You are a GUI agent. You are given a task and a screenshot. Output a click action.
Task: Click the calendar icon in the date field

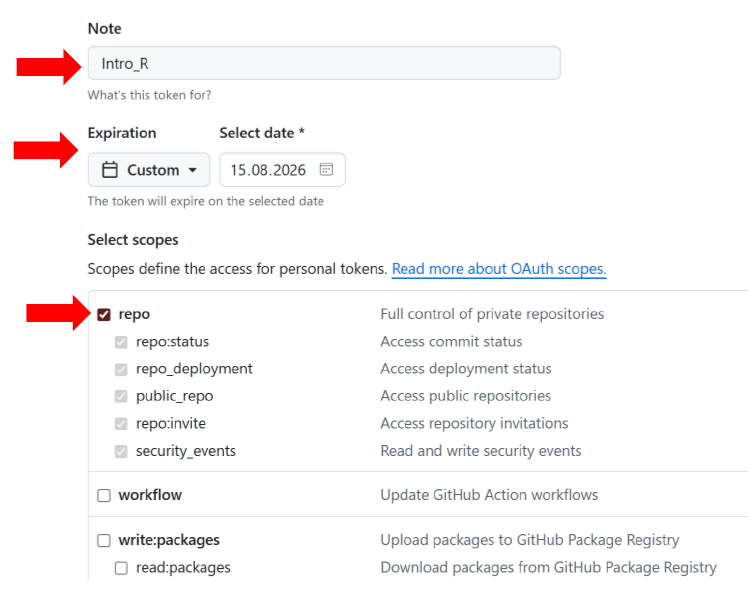pos(326,170)
